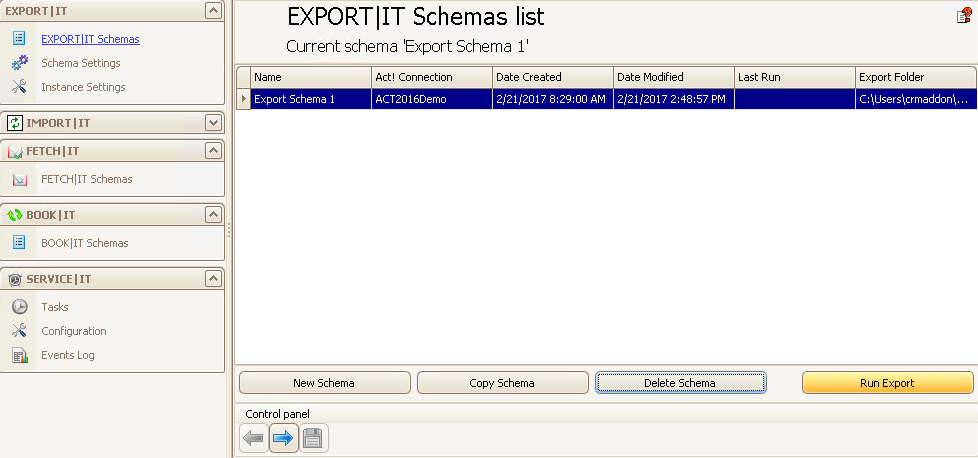Click the BOOK|IT Schemas list icon

tap(19, 243)
